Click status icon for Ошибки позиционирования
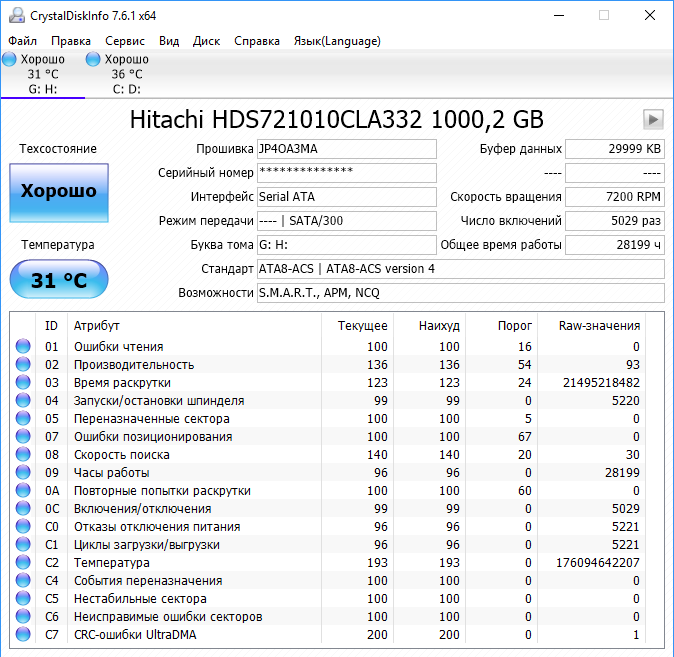 [23, 436]
